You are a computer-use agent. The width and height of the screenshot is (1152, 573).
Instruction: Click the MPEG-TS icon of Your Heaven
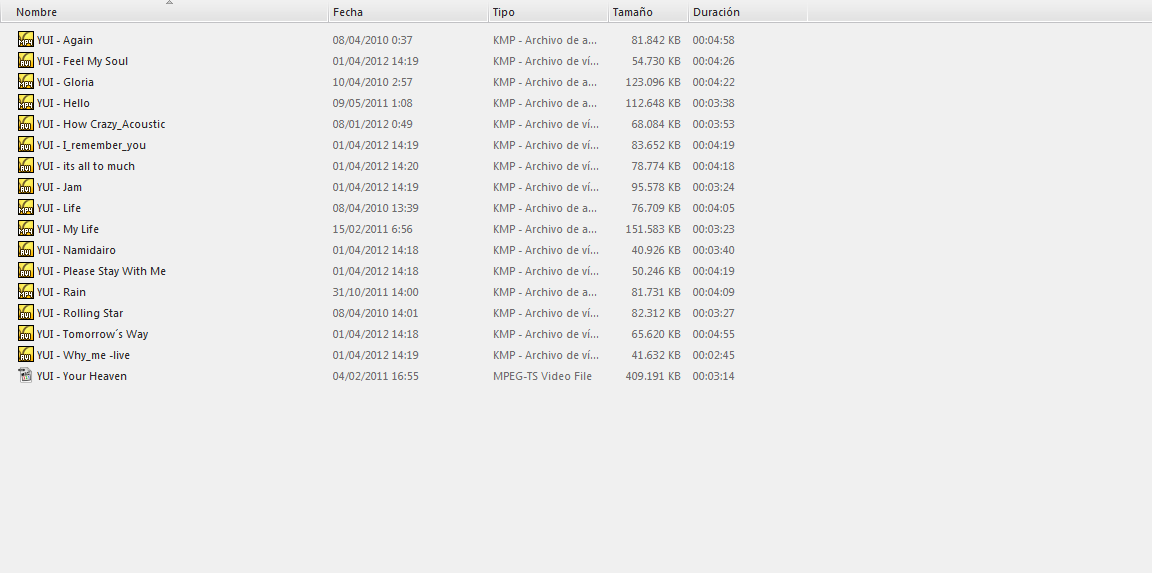[x=26, y=375]
